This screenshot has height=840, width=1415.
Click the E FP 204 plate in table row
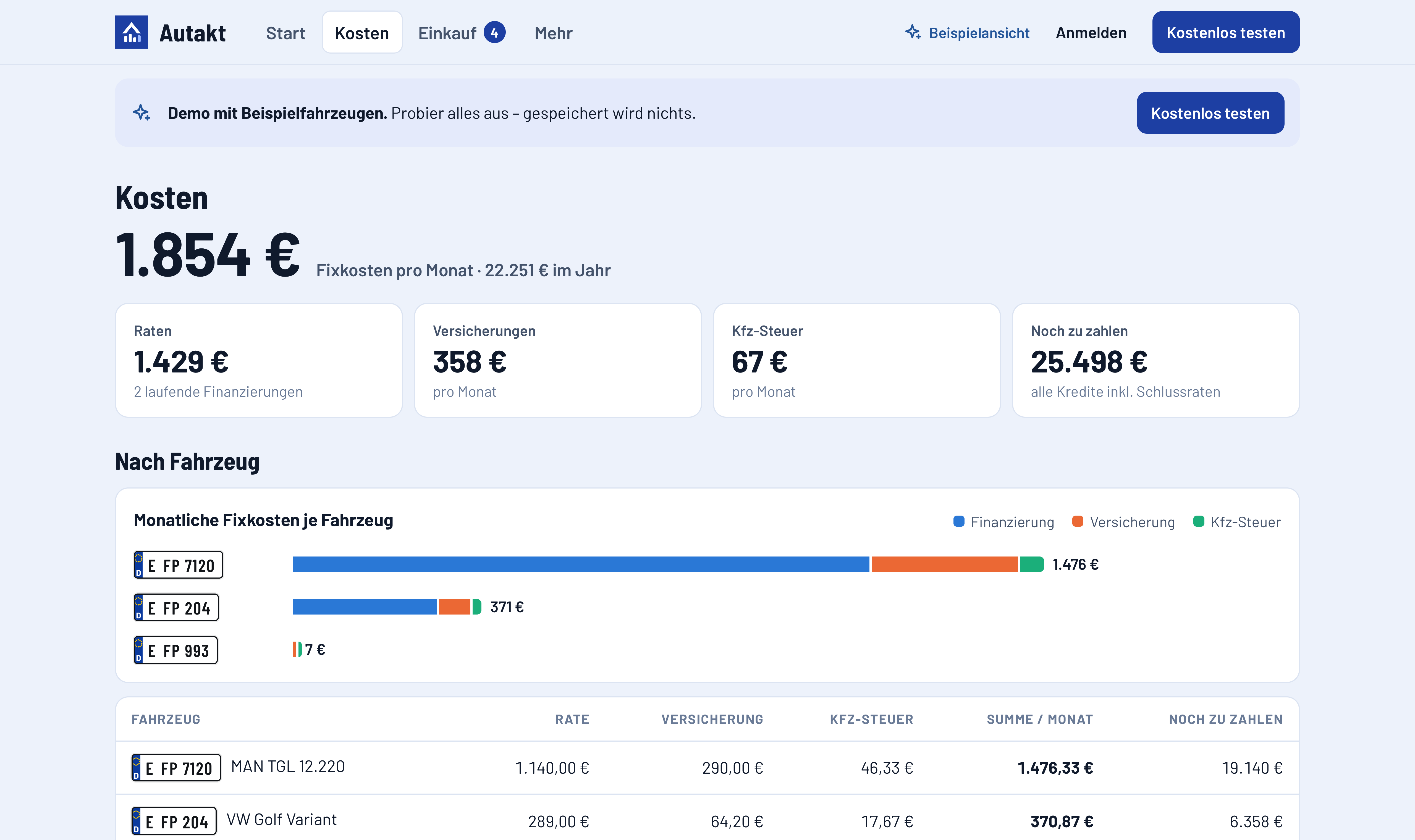point(174,821)
